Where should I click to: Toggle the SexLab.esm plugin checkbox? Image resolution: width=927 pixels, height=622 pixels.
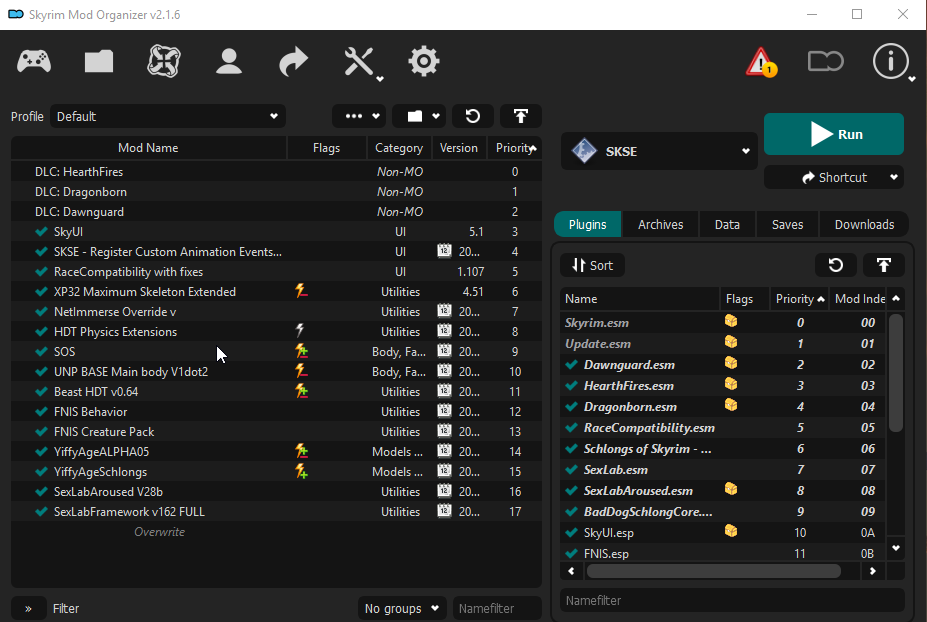click(571, 469)
